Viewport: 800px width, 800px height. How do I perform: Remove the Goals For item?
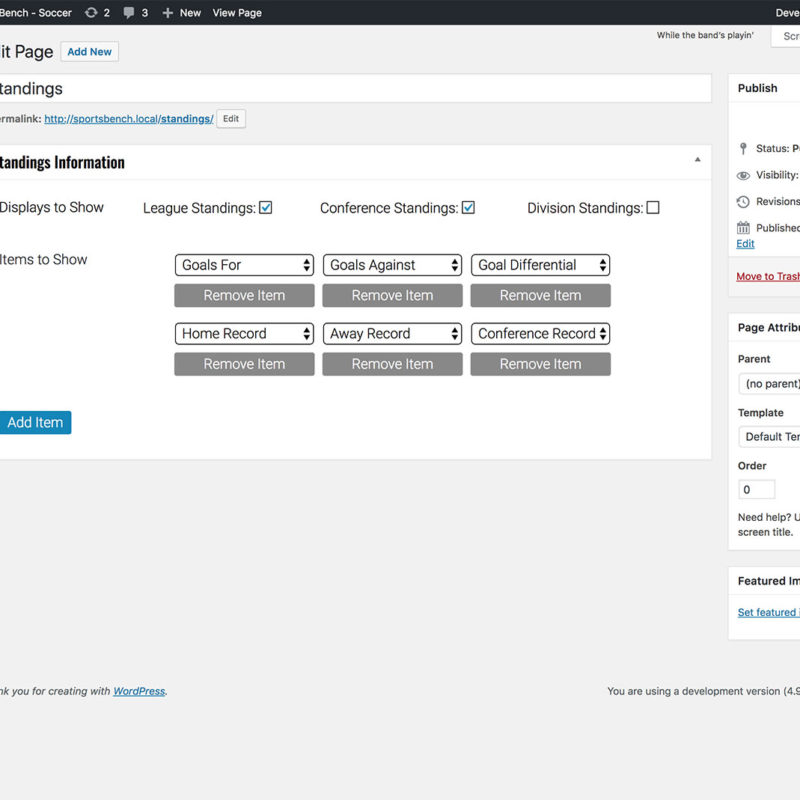tap(244, 295)
